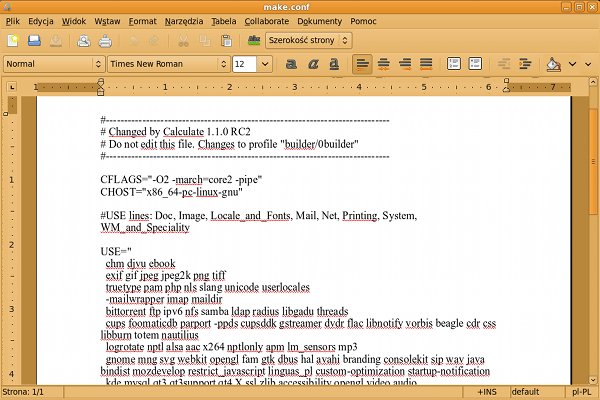Open the Plik menu
The height and width of the screenshot is (400, 600).
tap(13, 21)
